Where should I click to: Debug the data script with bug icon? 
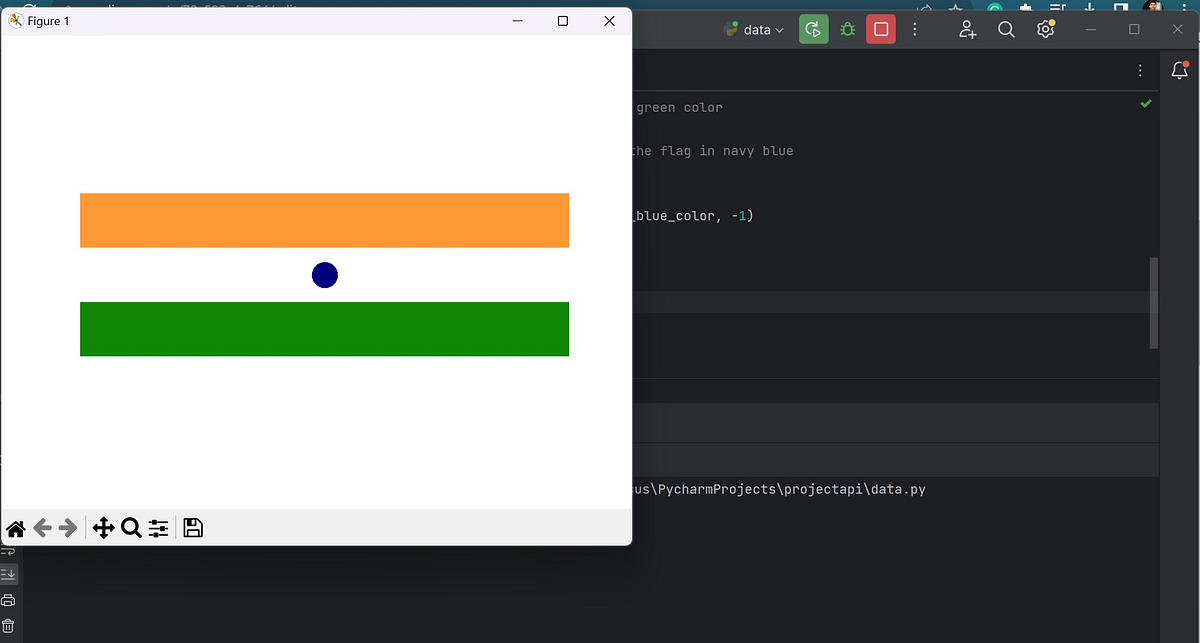pyautogui.click(x=847, y=29)
